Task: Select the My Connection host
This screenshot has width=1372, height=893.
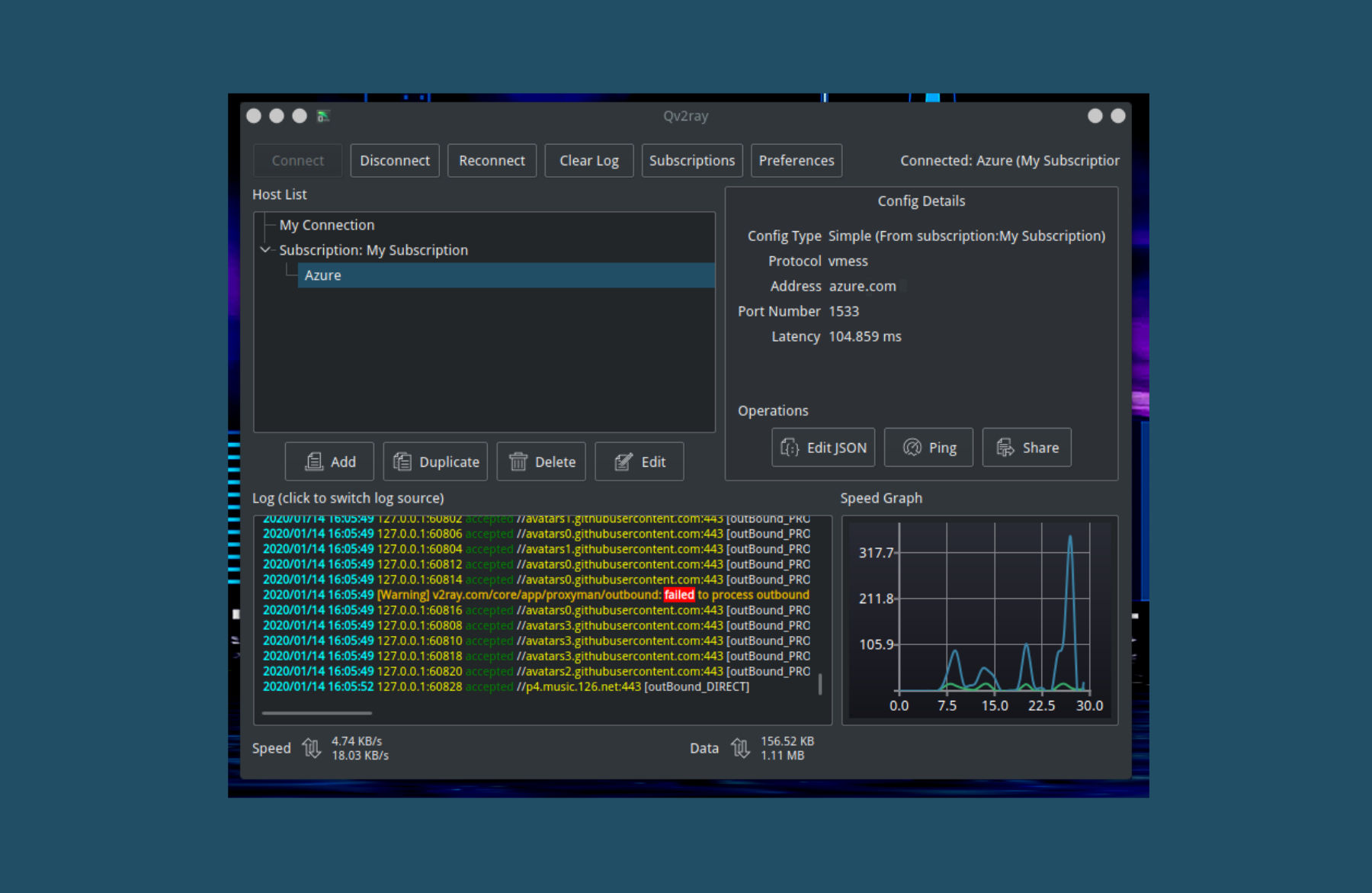Action: [x=327, y=225]
